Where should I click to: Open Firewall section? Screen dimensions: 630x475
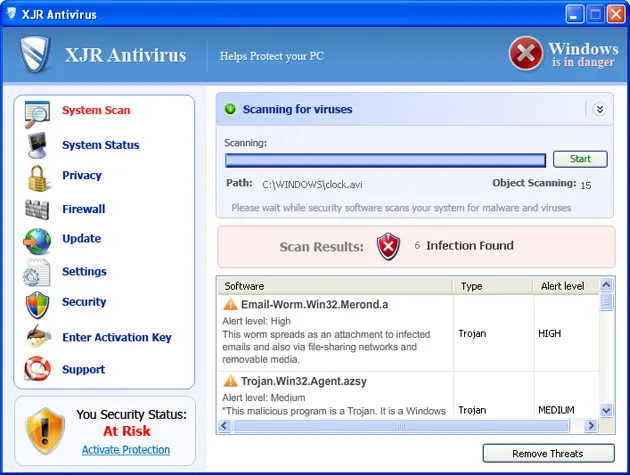(84, 209)
